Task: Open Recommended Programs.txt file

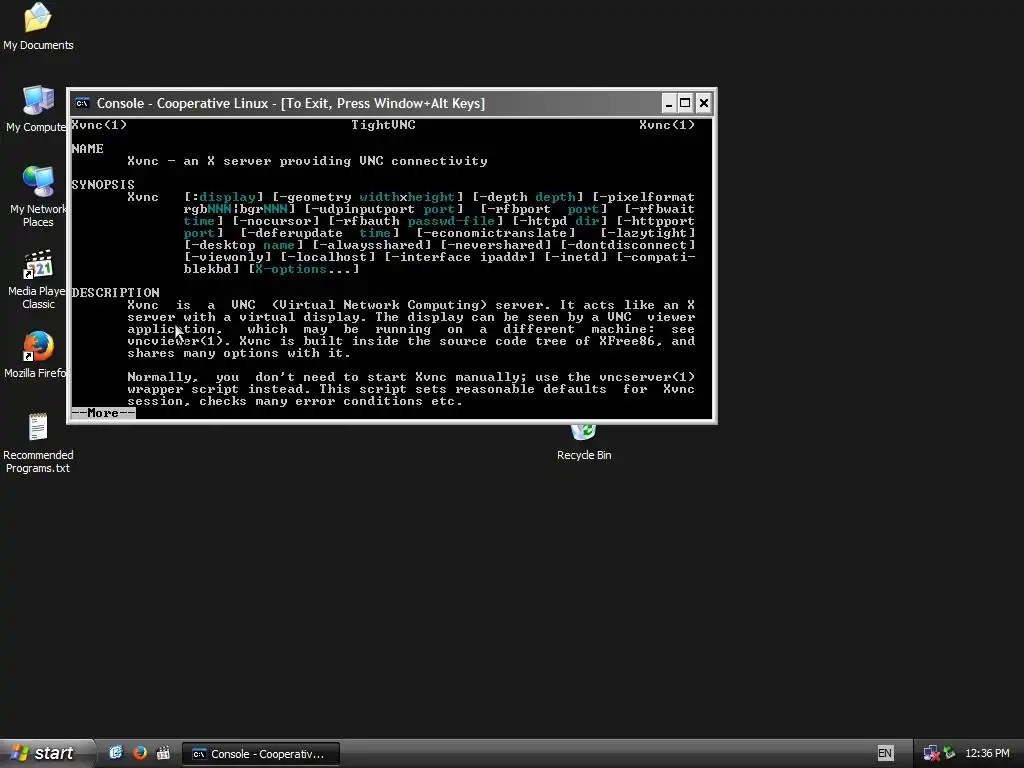Action: (38, 442)
